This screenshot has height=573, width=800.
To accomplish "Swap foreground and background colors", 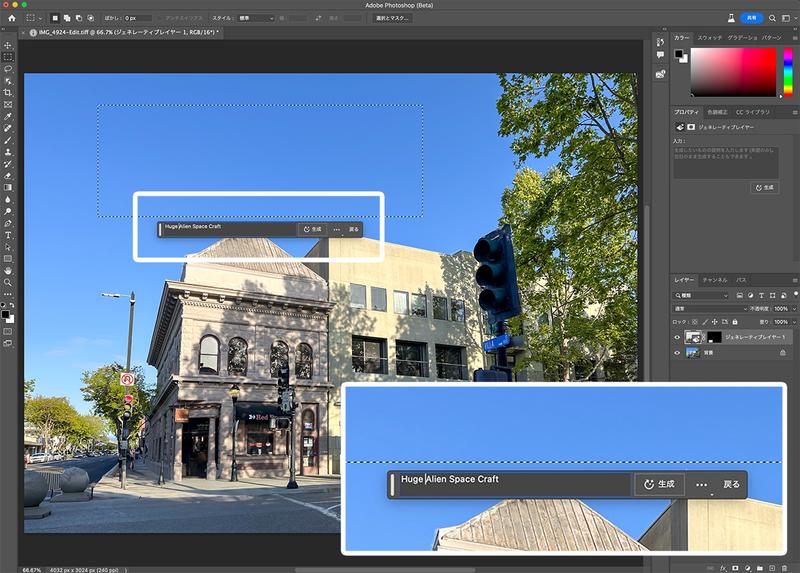I will (x=11, y=305).
